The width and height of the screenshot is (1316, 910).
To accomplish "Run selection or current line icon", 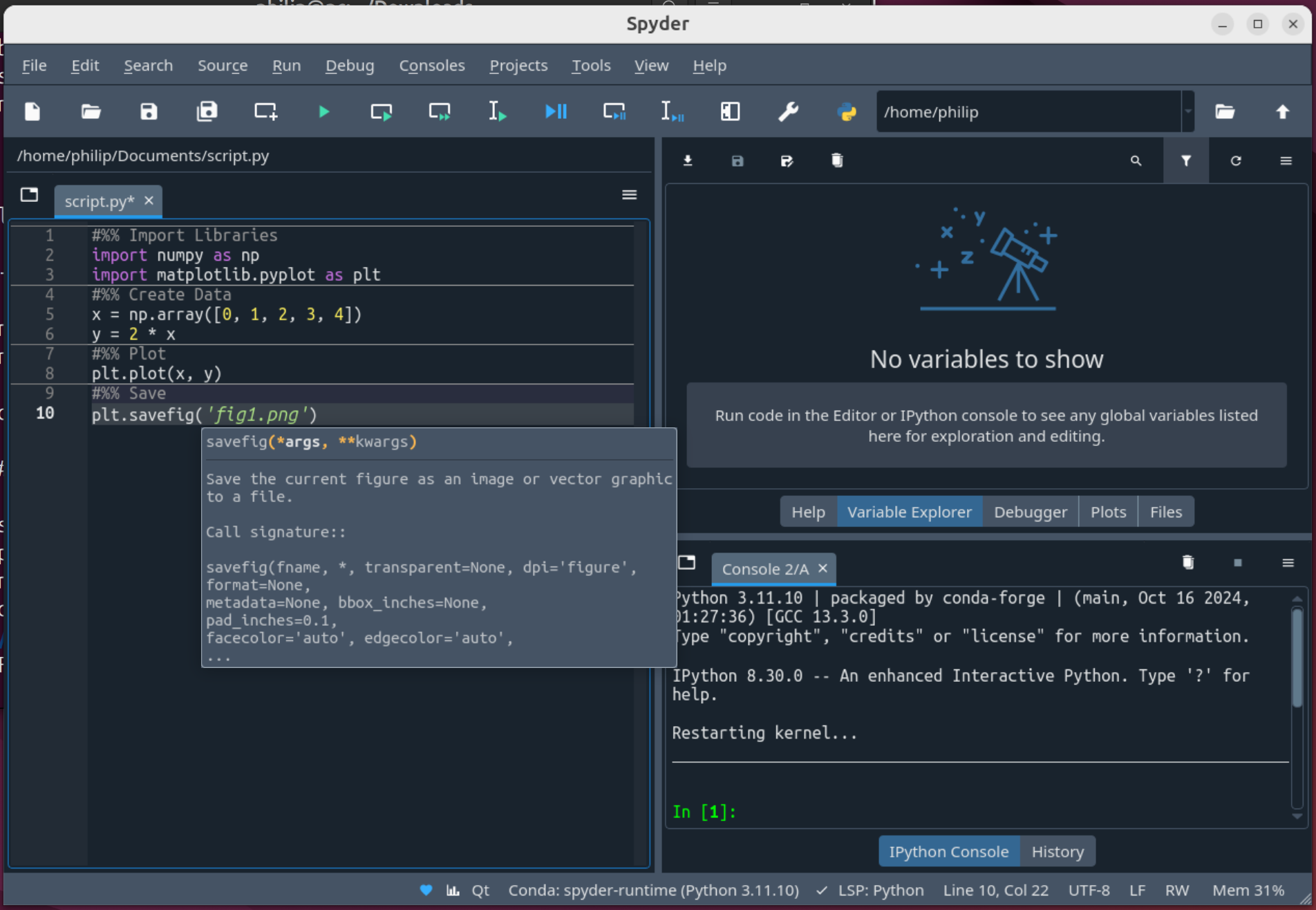I will point(498,111).
